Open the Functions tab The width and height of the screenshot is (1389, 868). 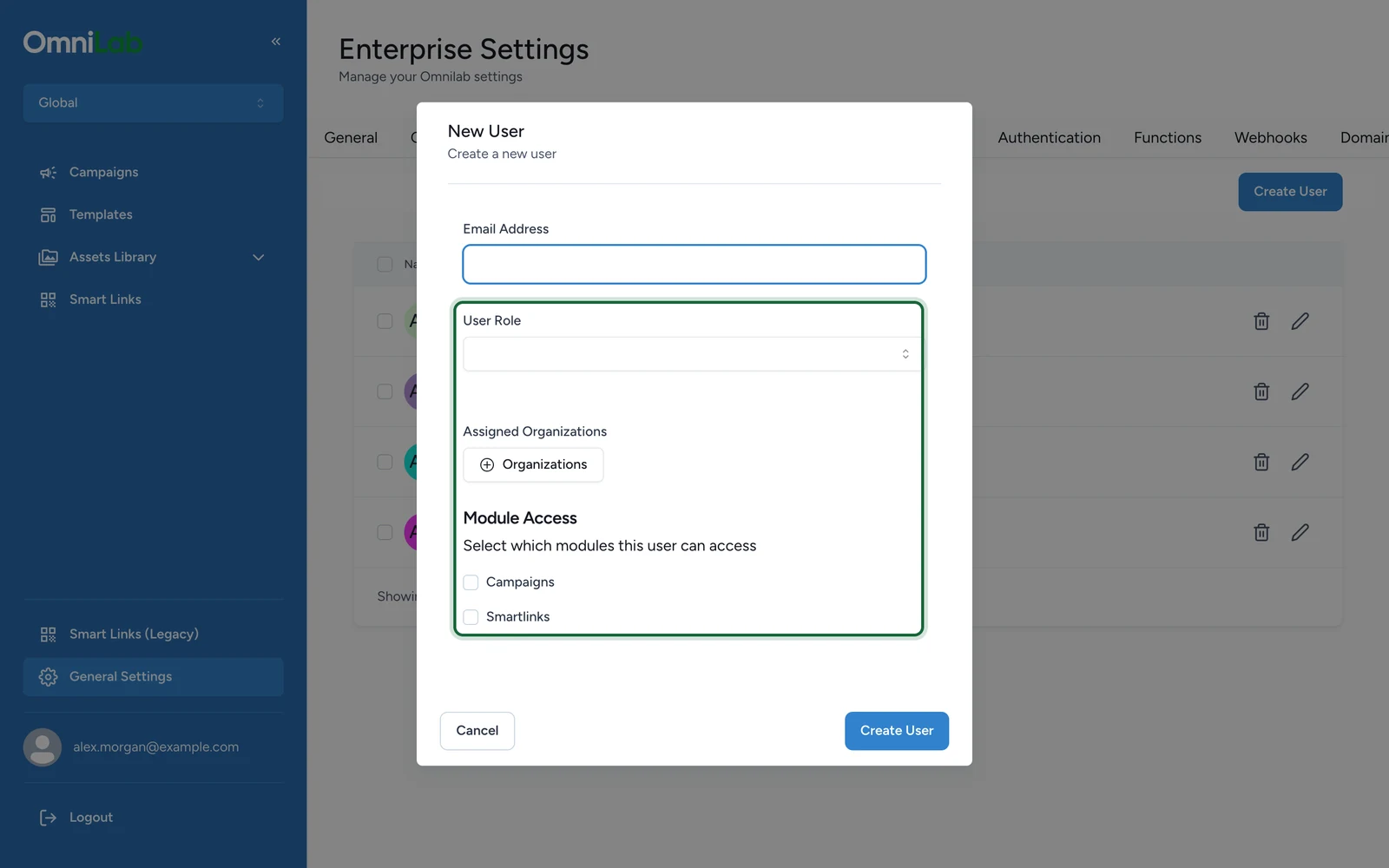point(1168,138)
